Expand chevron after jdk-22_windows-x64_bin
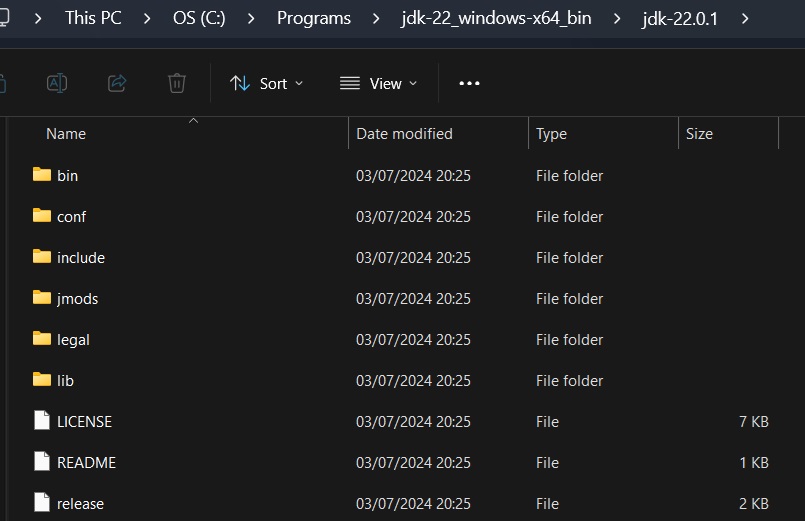 (x=617, y=19)
